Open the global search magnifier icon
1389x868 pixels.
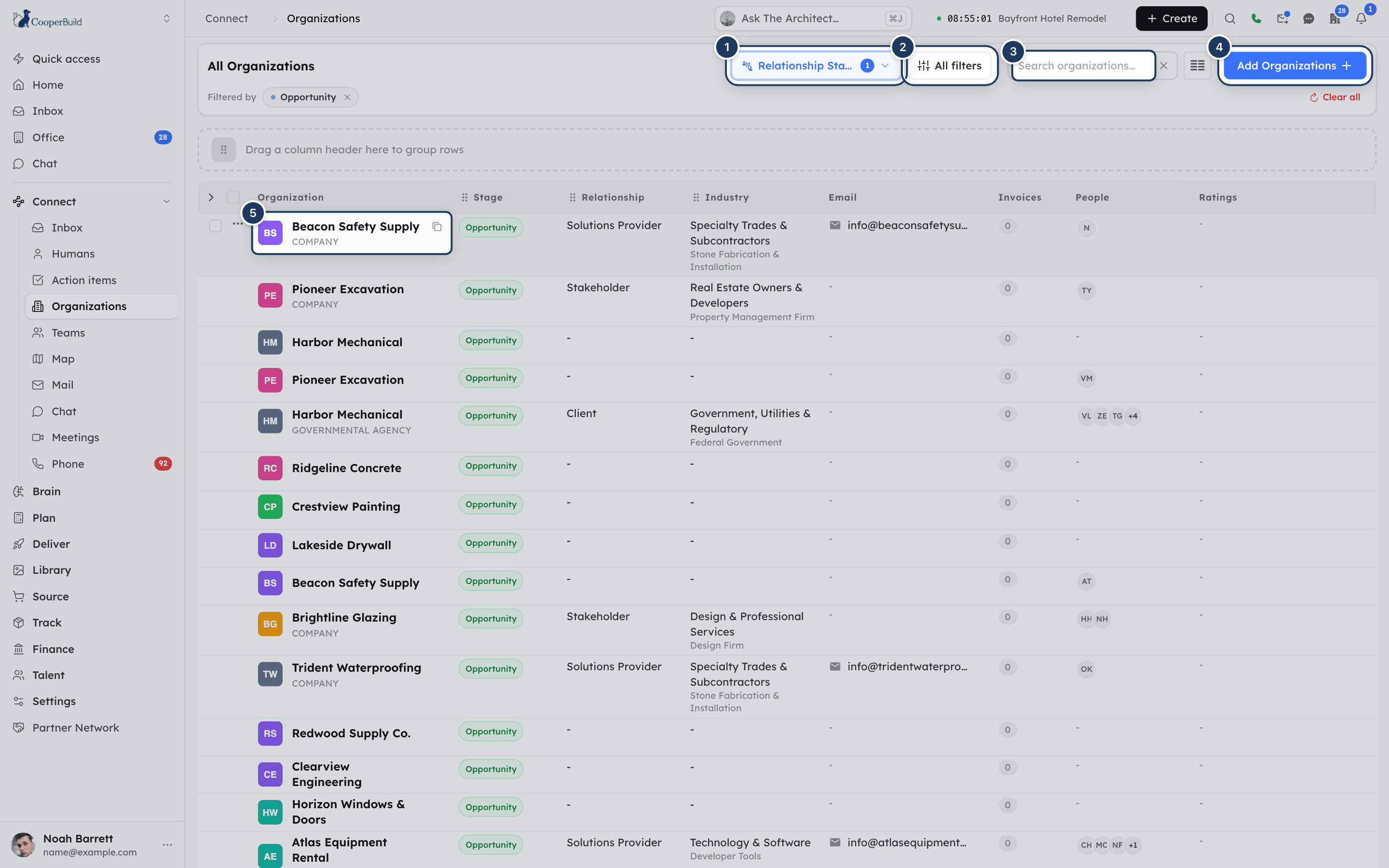(1229, 18)
